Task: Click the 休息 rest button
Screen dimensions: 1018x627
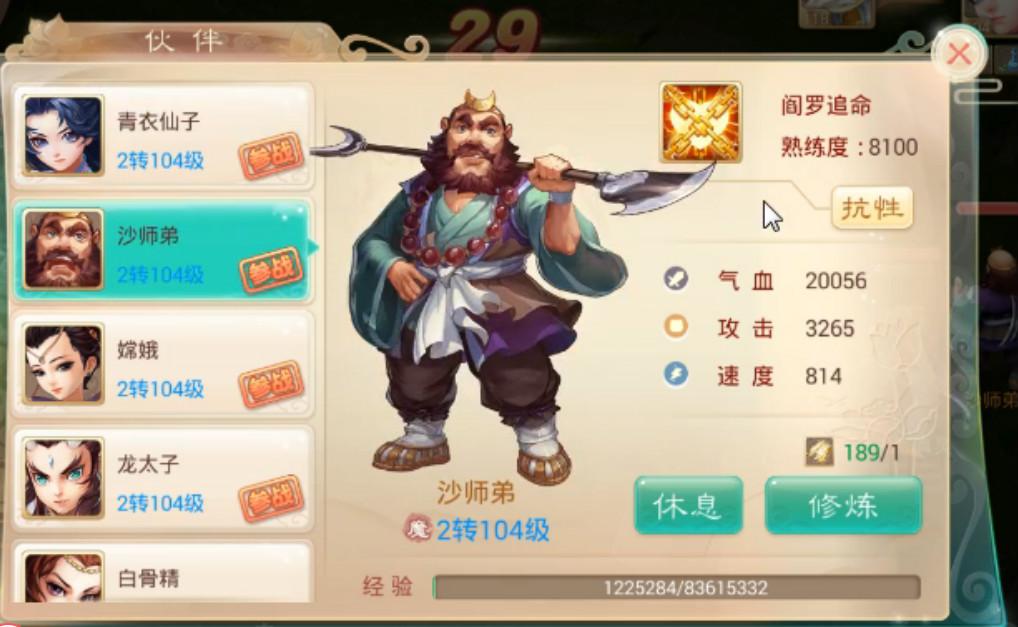Action: [x=688, y=505]
